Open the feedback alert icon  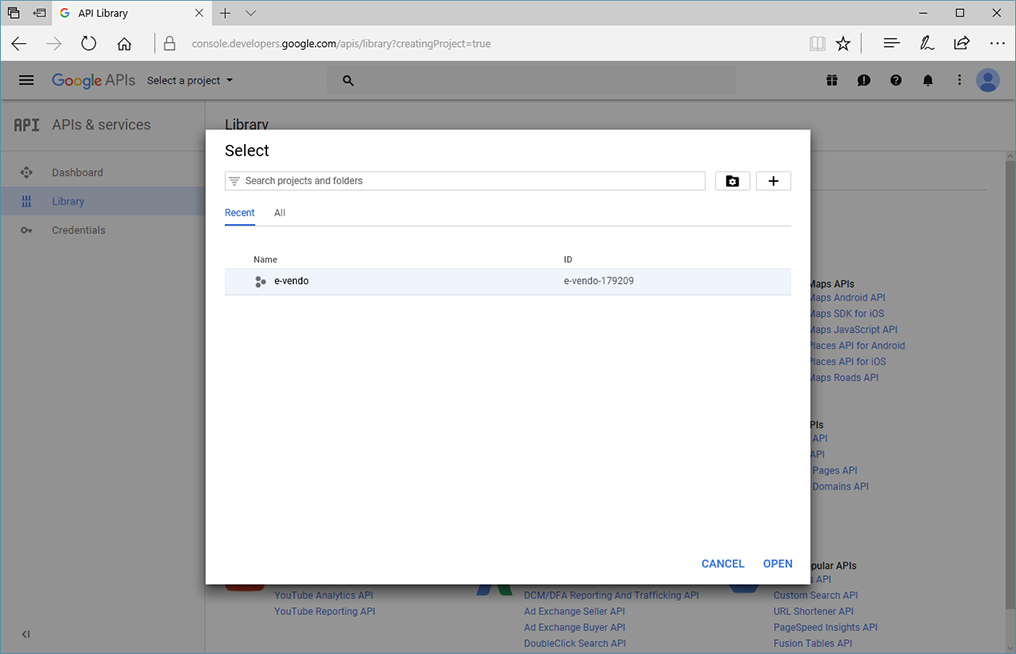pos(864,80)
